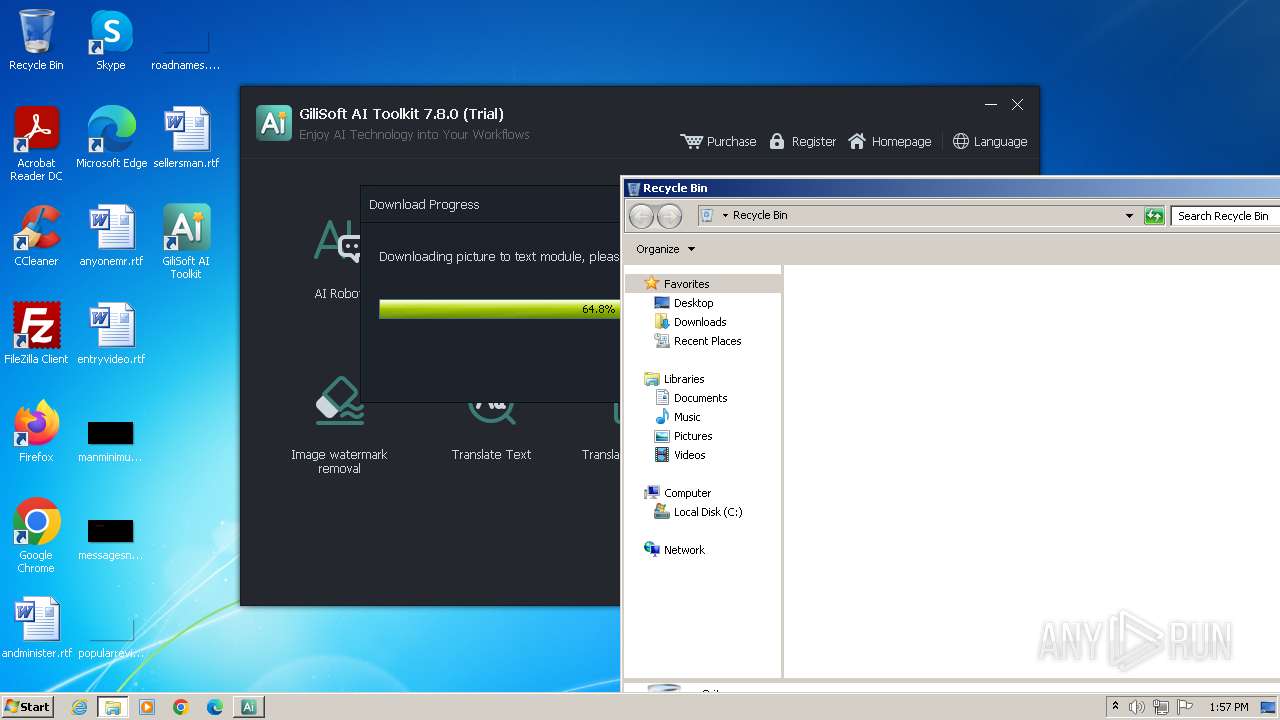Viewport: 1280px width, 720px height.
Task: Go back in Recycle Bin window
Action: pyautogui.click(x=641, y=215)
